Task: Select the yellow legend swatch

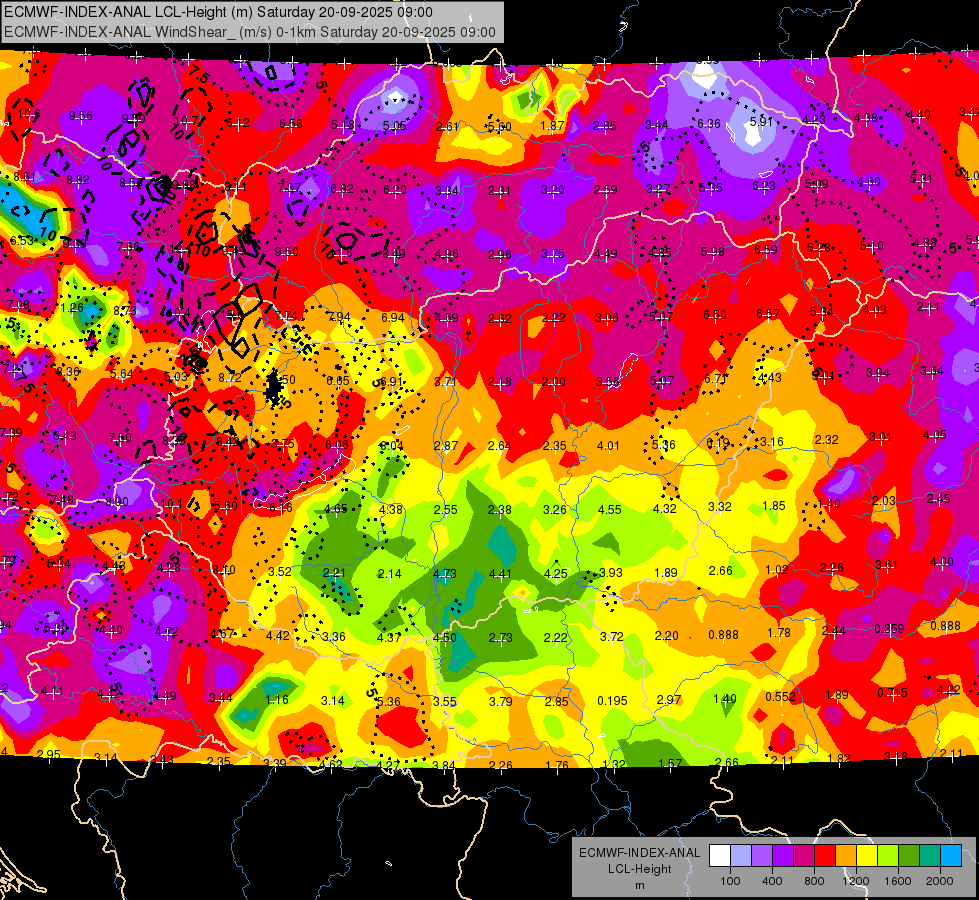Action: point(867,856)
